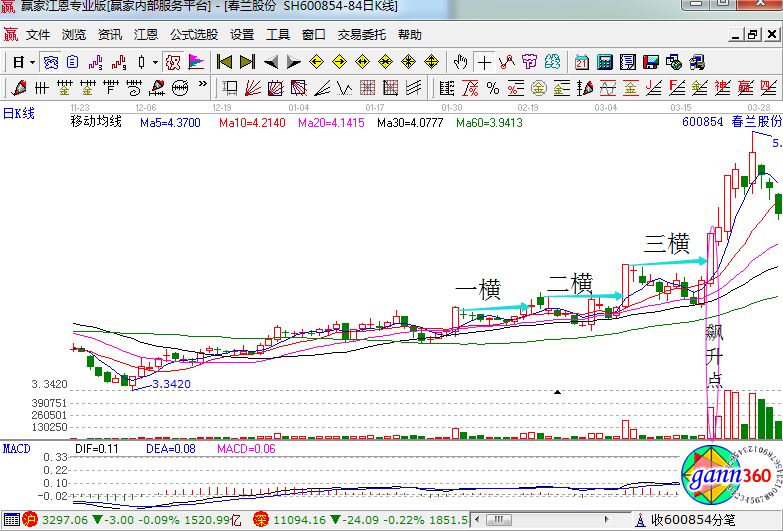Click the MACD indicator label
Viewport: 783px width, 531px height.
pyautogui.click(x=16, y=446)
